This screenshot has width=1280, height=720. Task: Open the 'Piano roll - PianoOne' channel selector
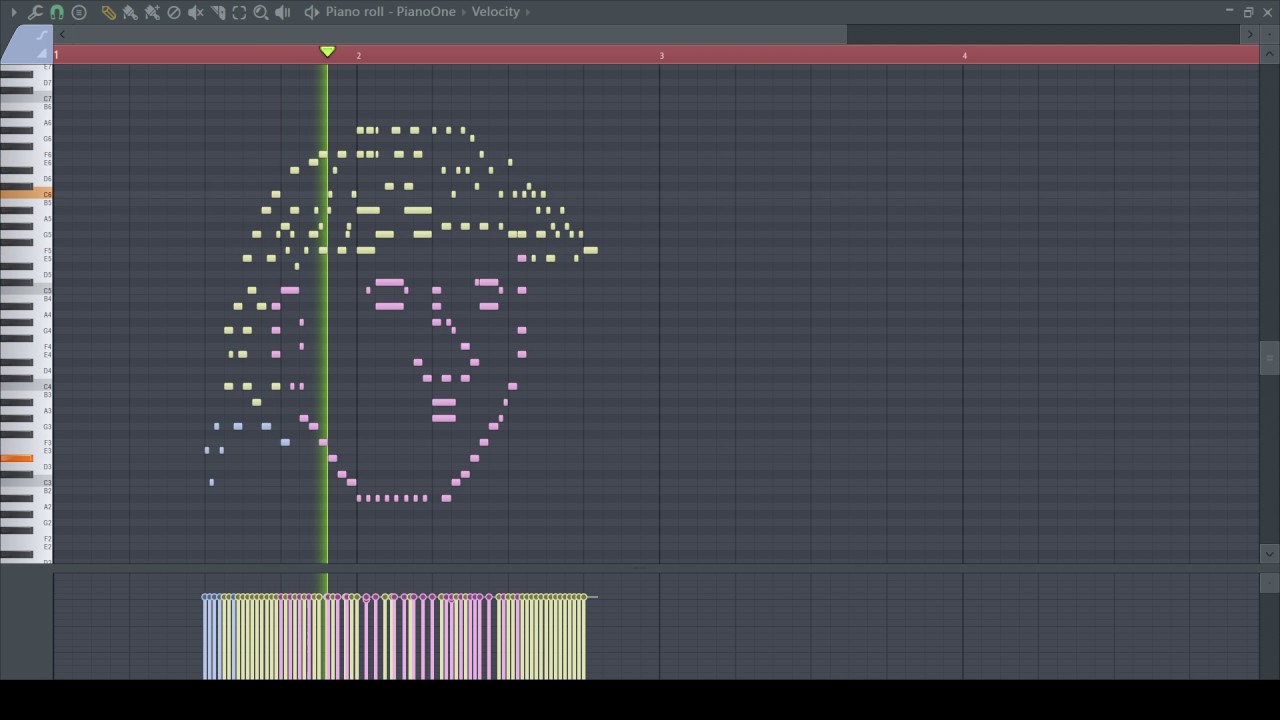390,12
